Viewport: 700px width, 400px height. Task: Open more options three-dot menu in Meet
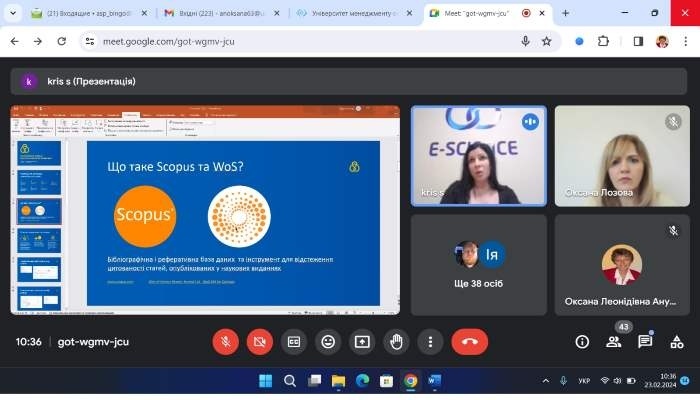(x=430, y=341)
